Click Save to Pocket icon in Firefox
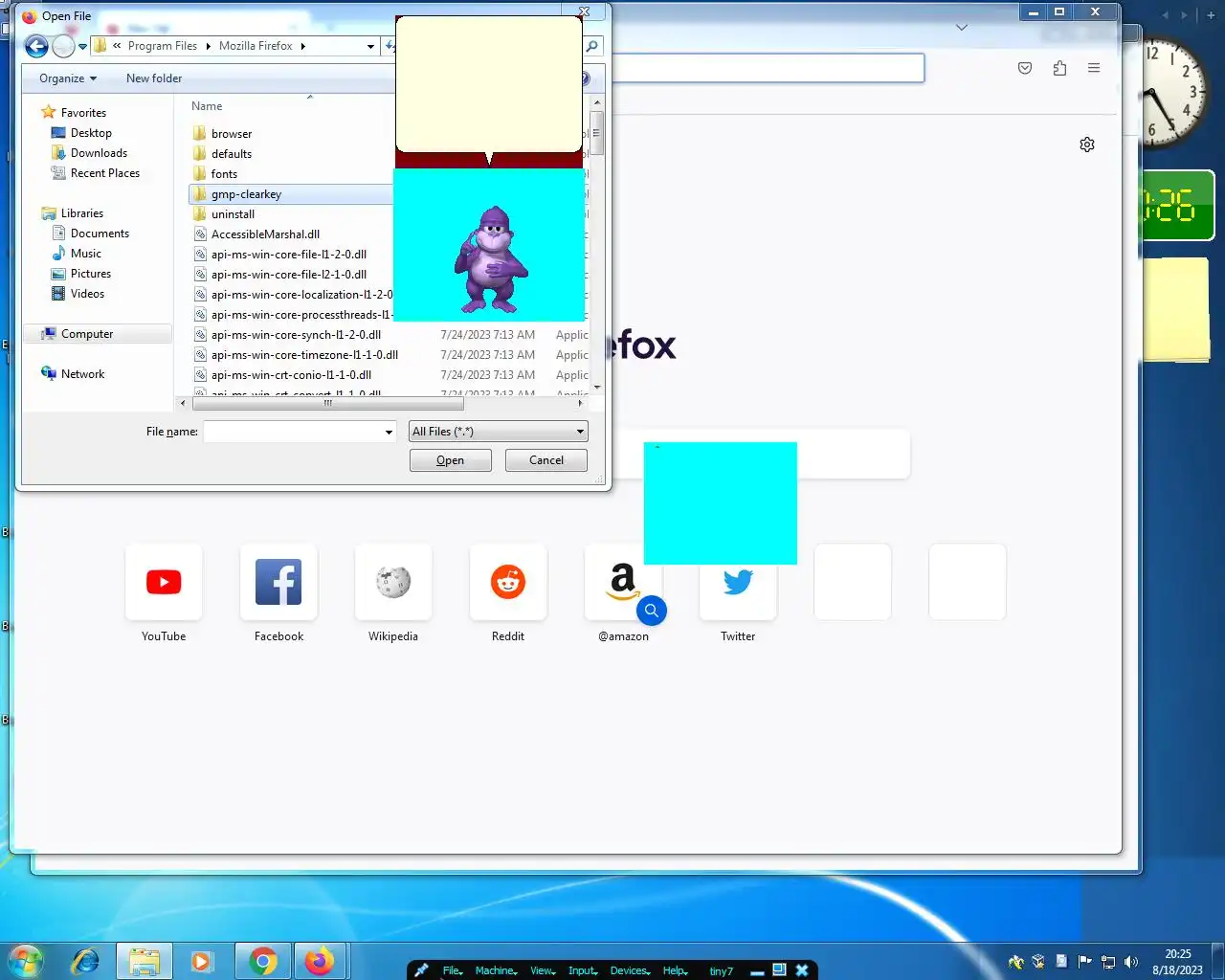 click(1025, 68)
